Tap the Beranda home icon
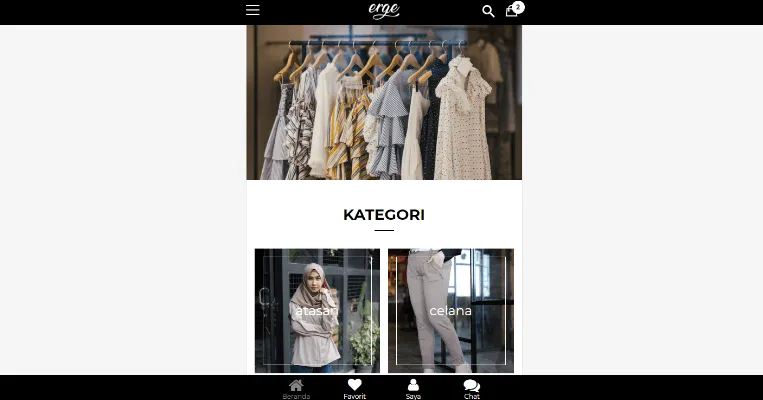 (x=296, y=385)
